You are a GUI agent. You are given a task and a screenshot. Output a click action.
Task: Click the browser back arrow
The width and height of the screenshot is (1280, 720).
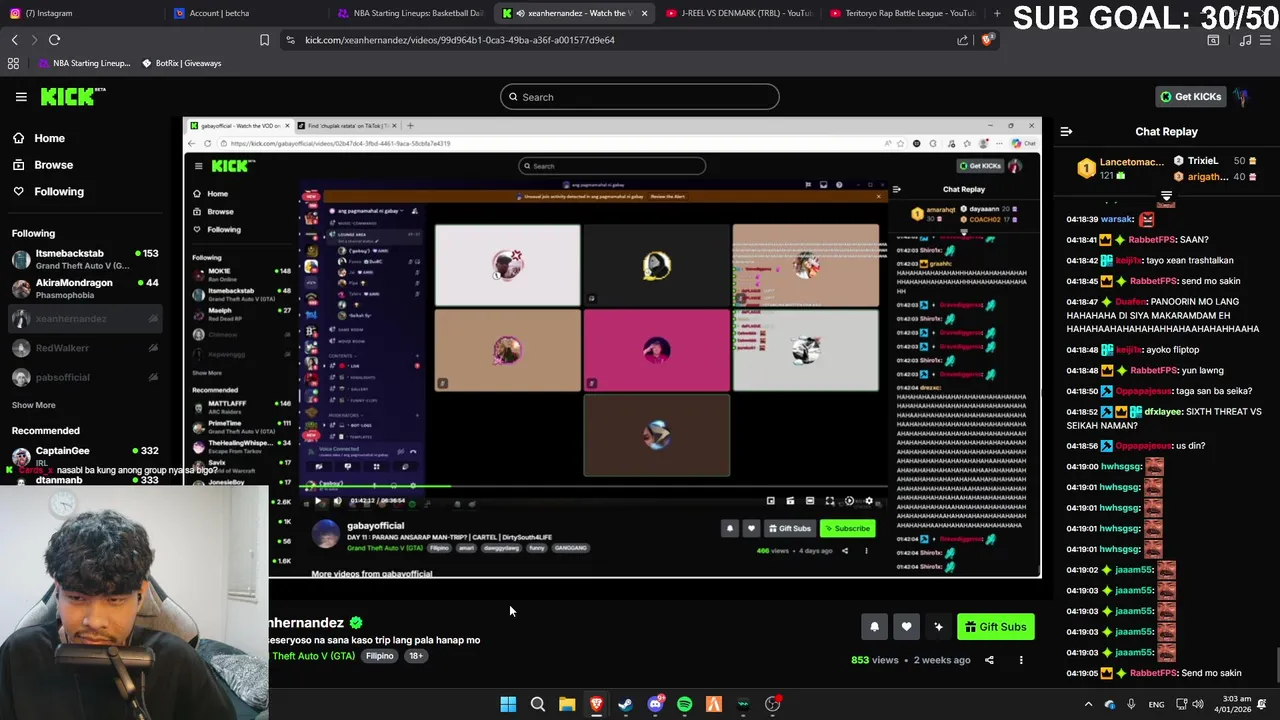pos(14,40)
